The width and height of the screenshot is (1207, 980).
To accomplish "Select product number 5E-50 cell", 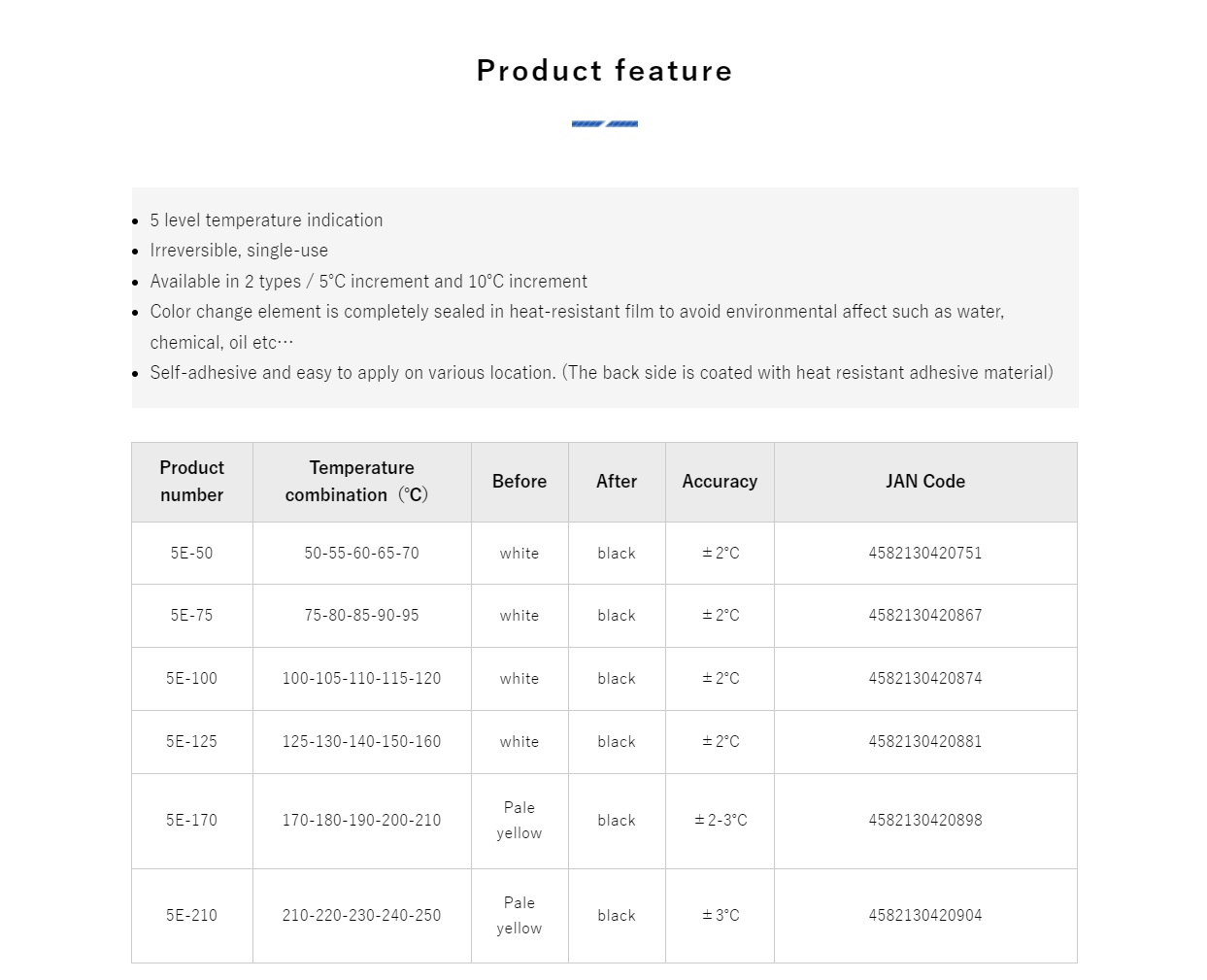I will tap(192, 553).
